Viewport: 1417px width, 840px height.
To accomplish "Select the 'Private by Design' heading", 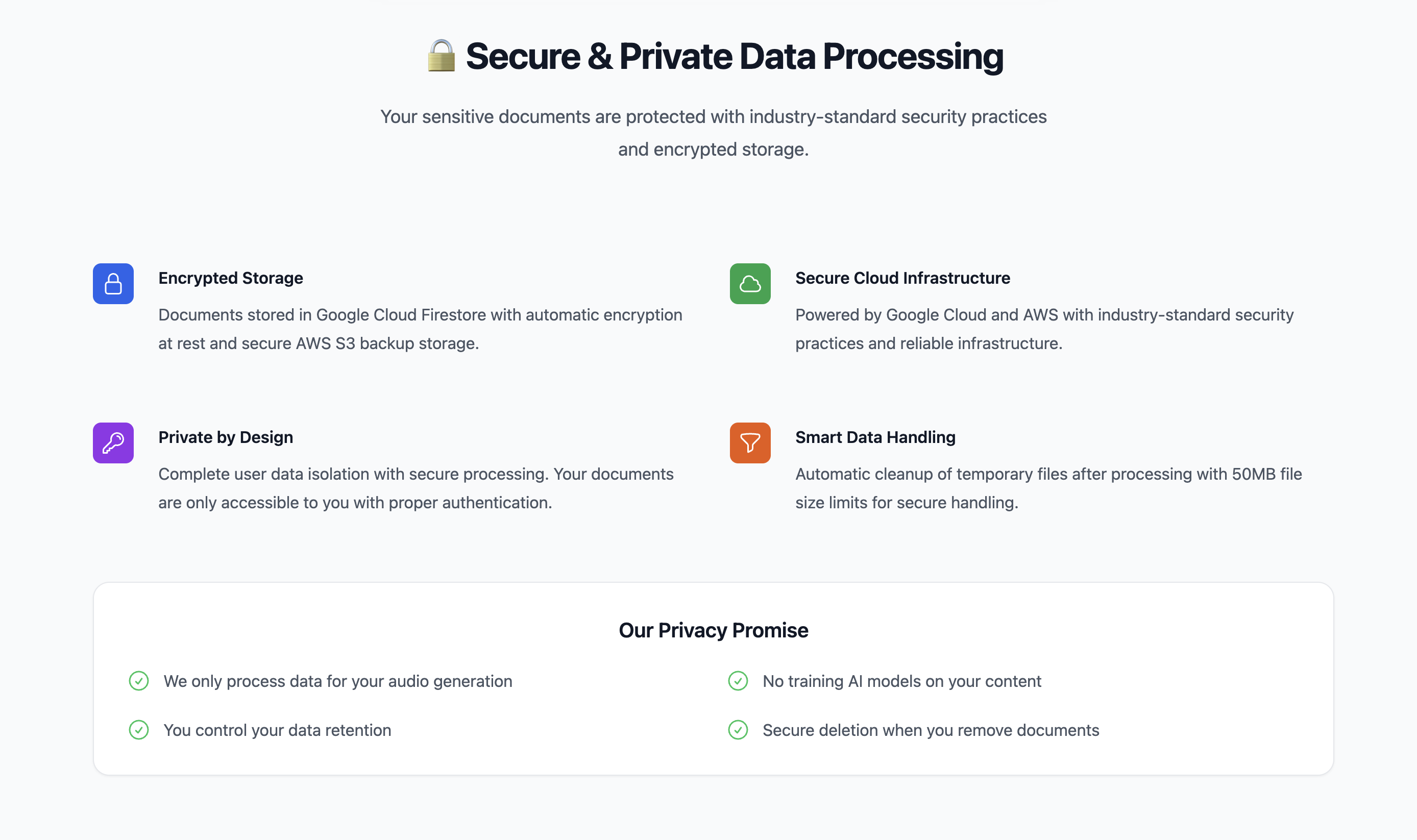I will click(225, 437).
